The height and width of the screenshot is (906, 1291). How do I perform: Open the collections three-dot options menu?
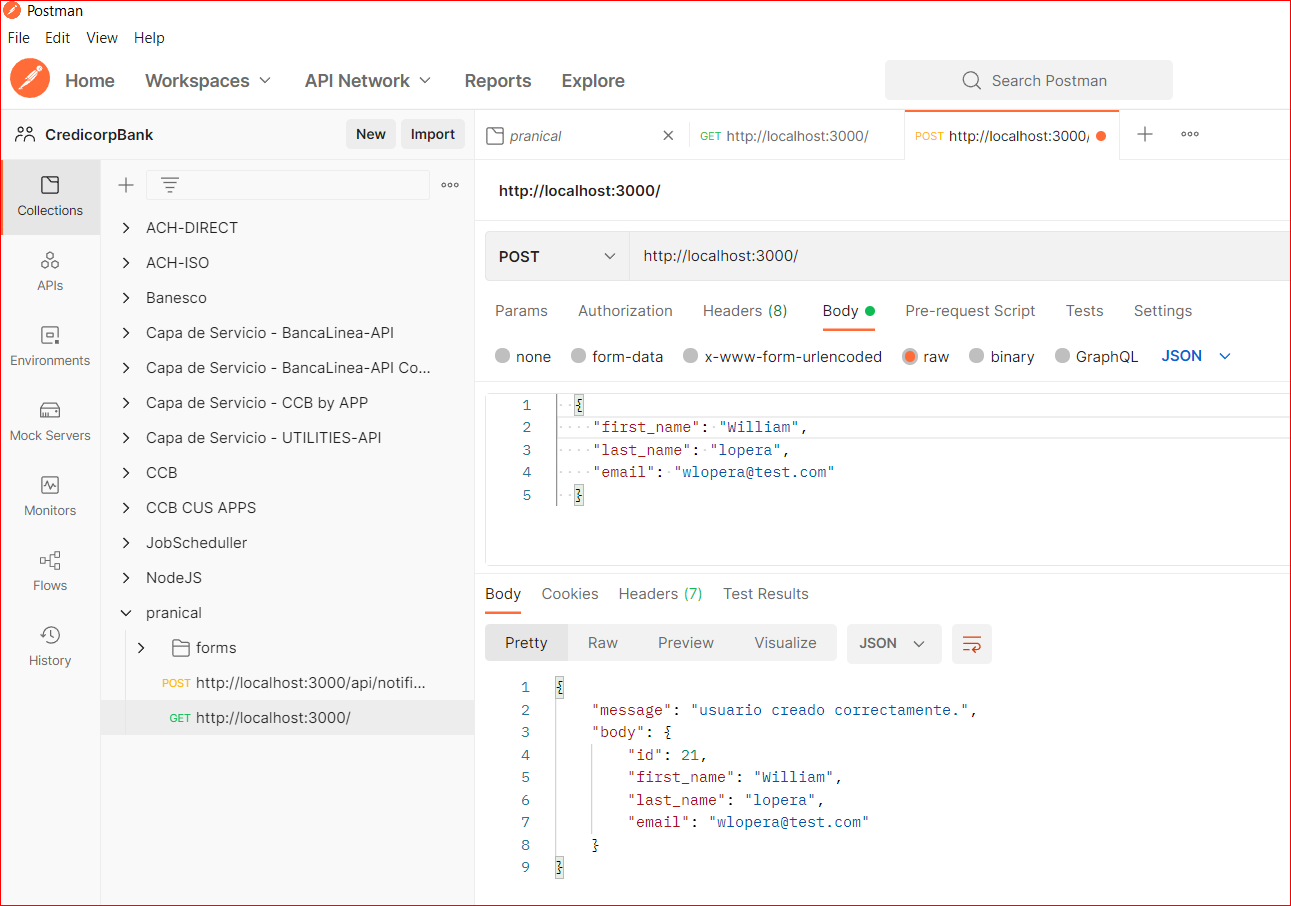(450, 185)
